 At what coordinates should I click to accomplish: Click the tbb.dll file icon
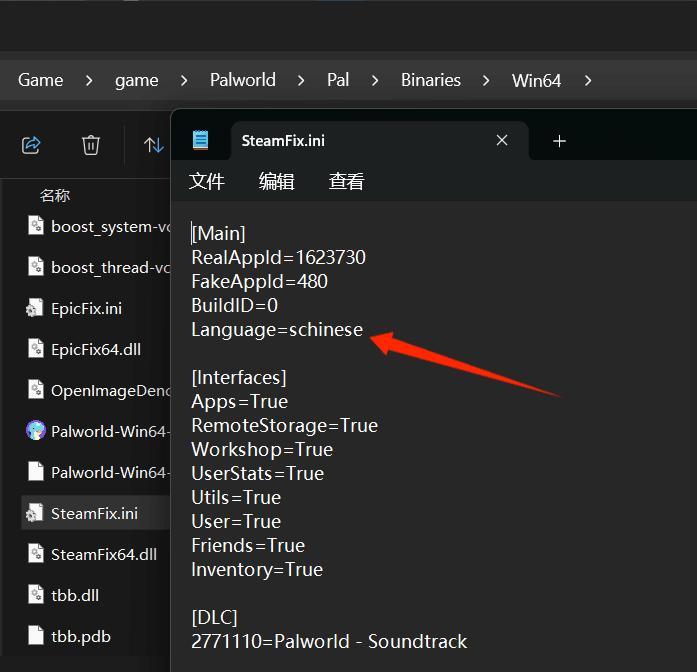(x=36, y=594)
